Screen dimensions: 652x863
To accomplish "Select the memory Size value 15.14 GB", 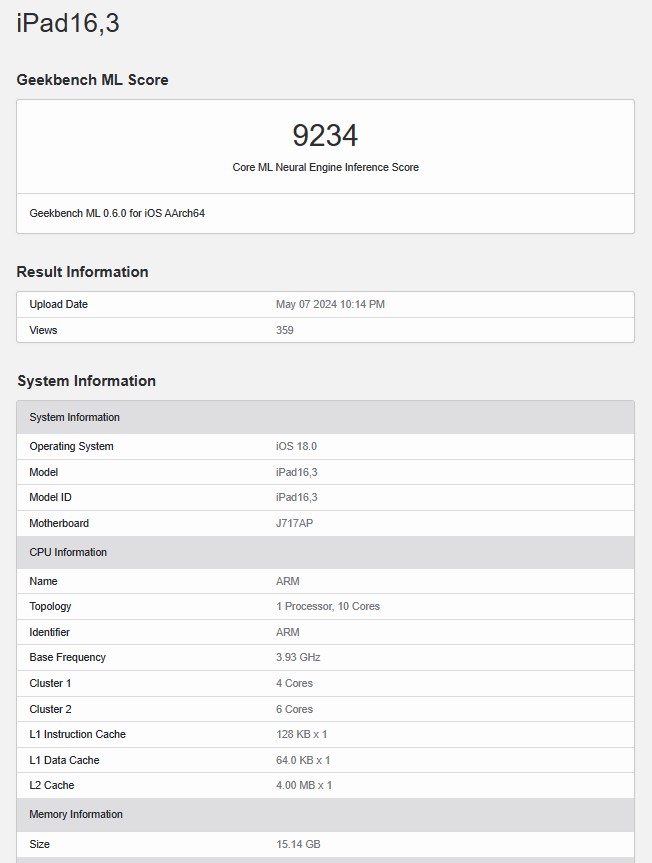I will (x=297, y=844).
